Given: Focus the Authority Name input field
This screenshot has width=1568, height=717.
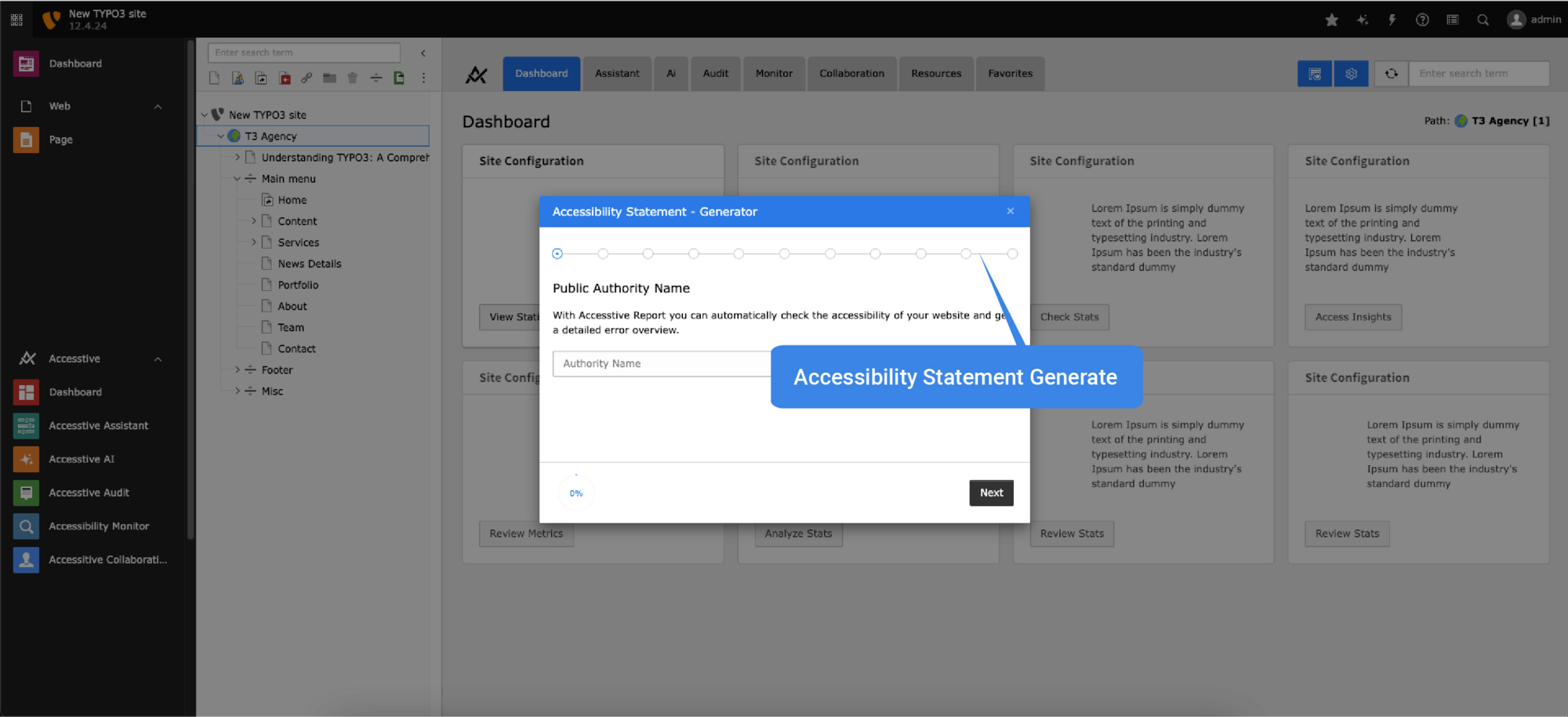Looking at the screenshot, I should [x=662, y=363].
